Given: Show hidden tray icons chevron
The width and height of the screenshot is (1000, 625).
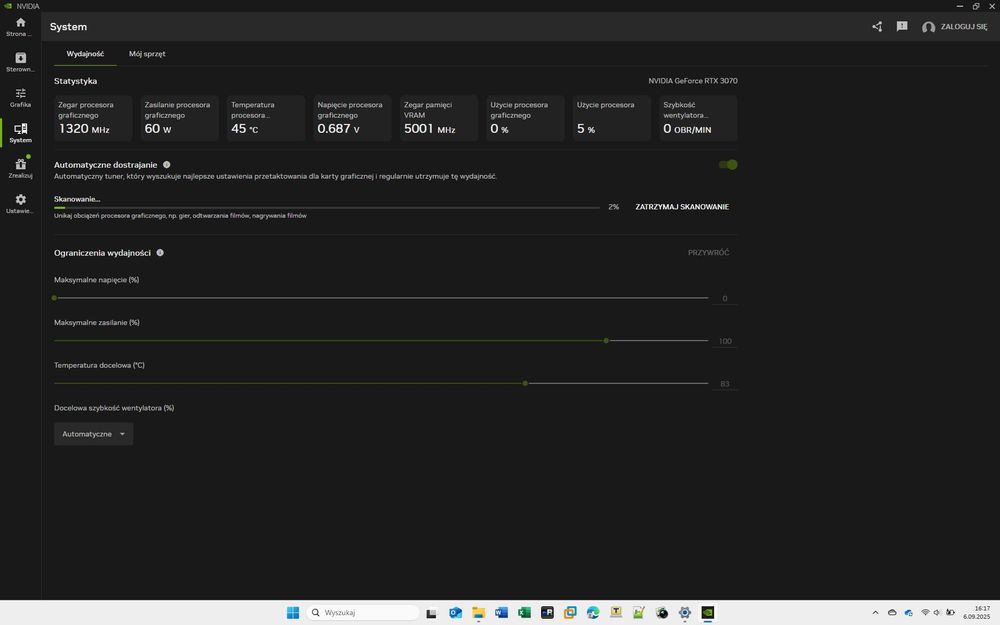Looking at the screenshot, I should (x=876, y=613).
